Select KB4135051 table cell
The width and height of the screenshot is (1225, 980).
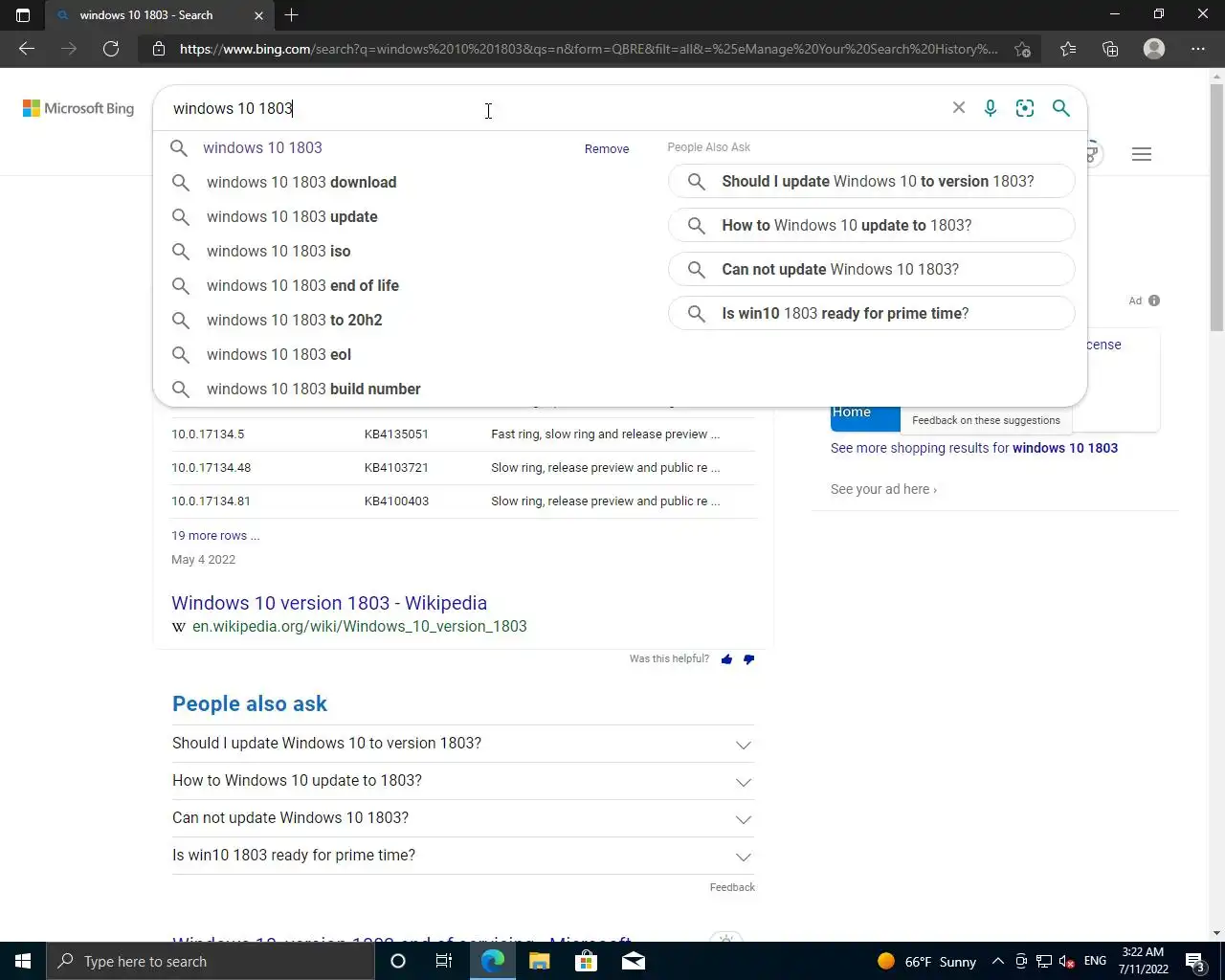click(x=396, y=434)
